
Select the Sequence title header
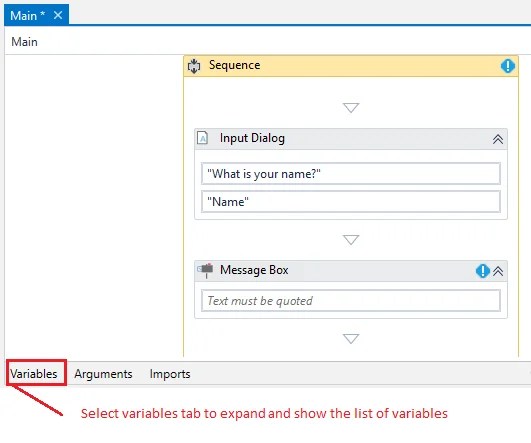click(351, 66)
